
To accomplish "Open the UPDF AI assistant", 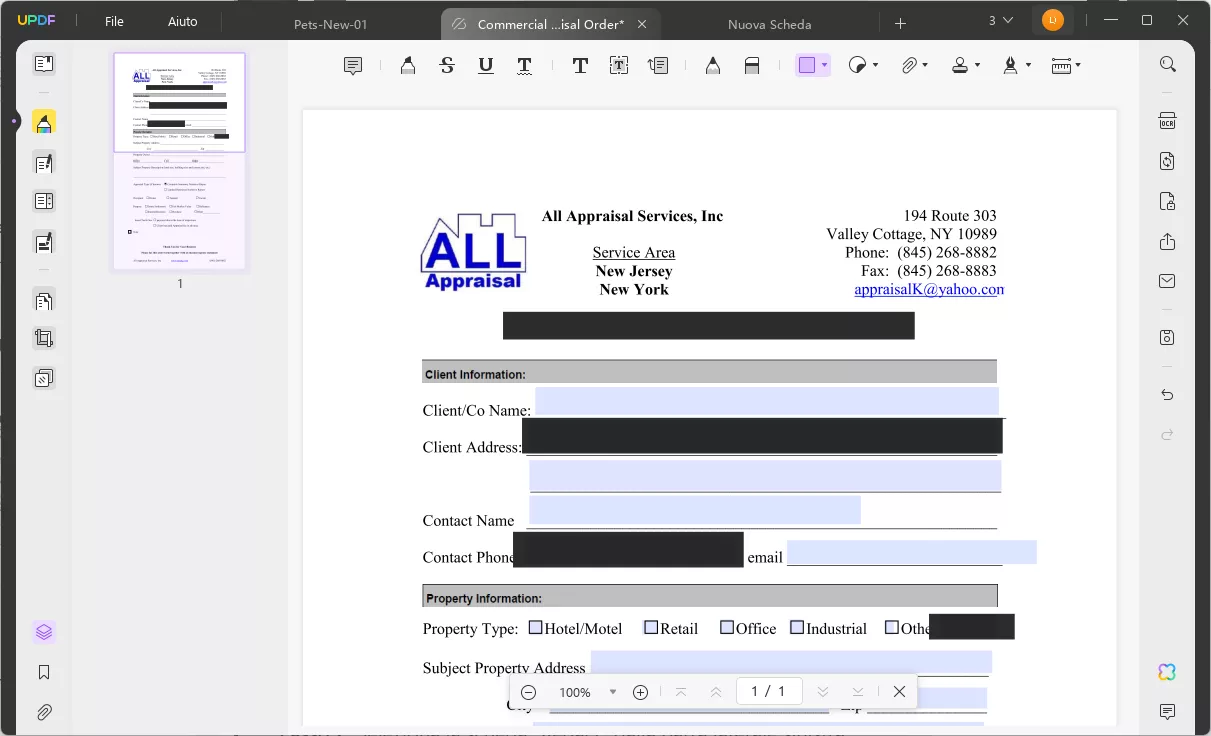I will pyautogui.click(x=1167, y=672).
